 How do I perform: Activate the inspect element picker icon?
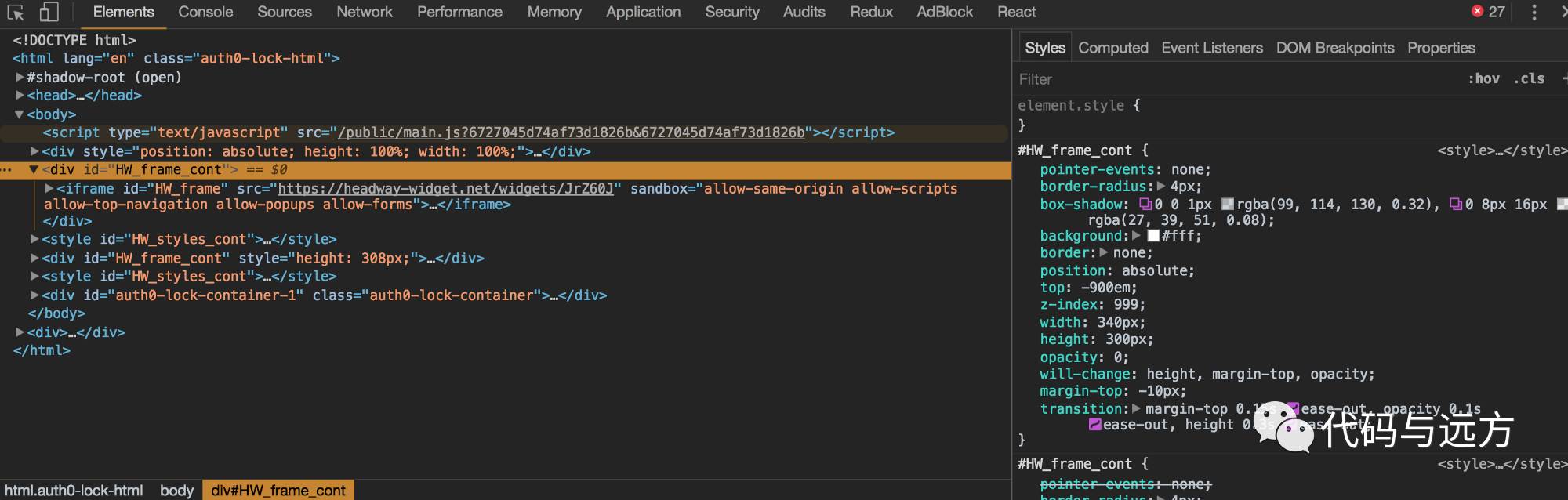pos(15,12)
